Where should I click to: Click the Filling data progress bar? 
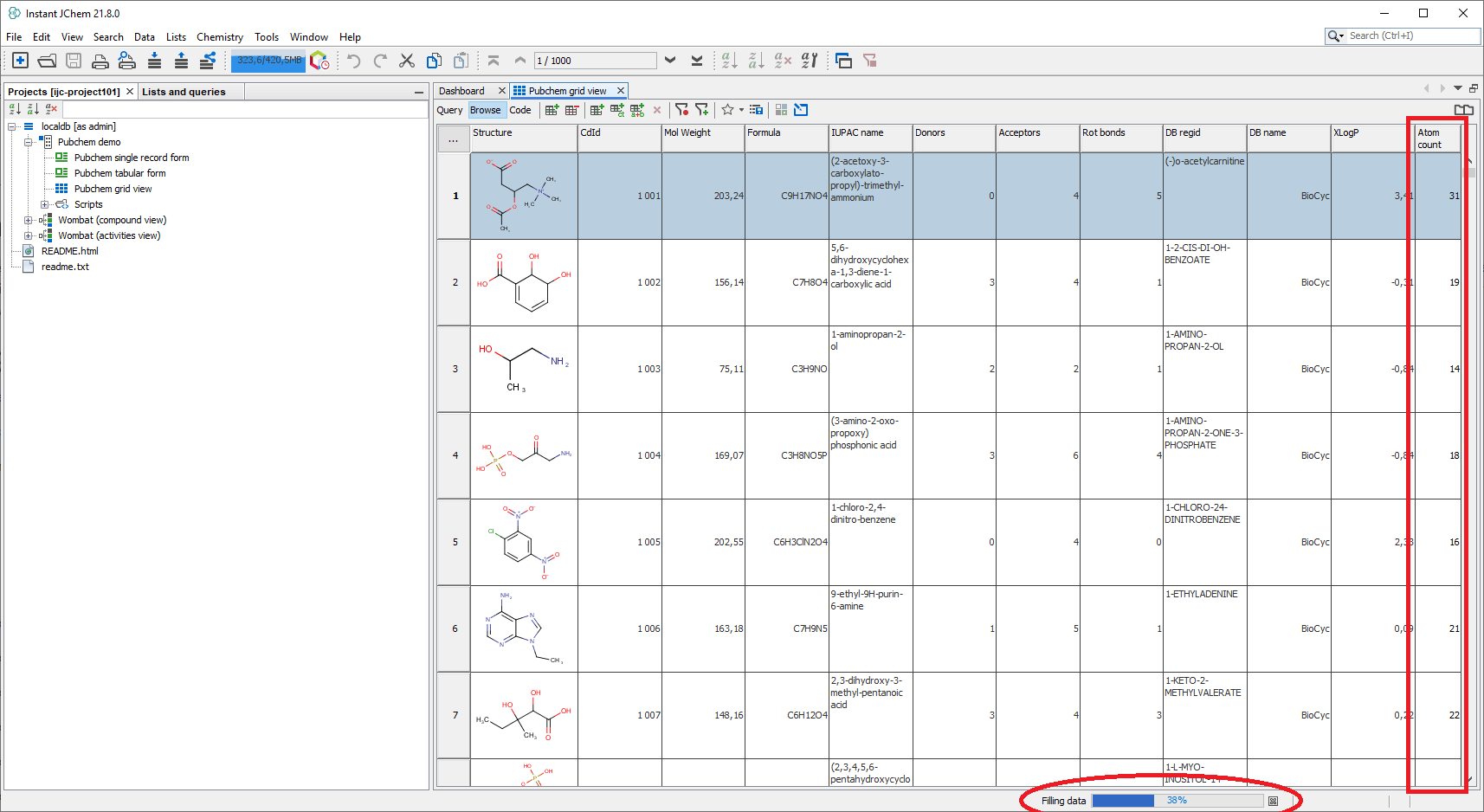click(x=1177, y=801)
